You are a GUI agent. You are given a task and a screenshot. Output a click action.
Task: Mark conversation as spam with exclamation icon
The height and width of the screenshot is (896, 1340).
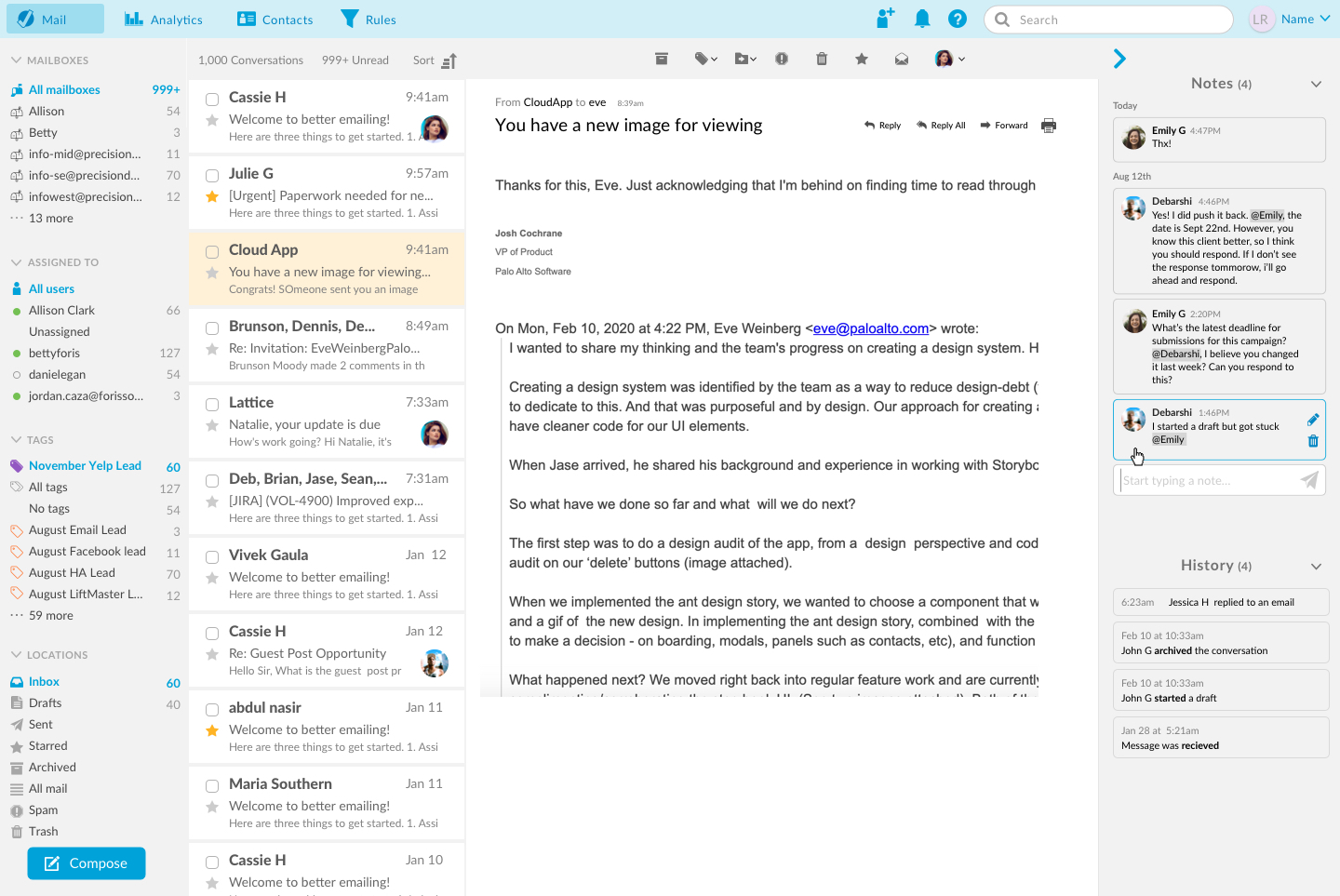782,59
